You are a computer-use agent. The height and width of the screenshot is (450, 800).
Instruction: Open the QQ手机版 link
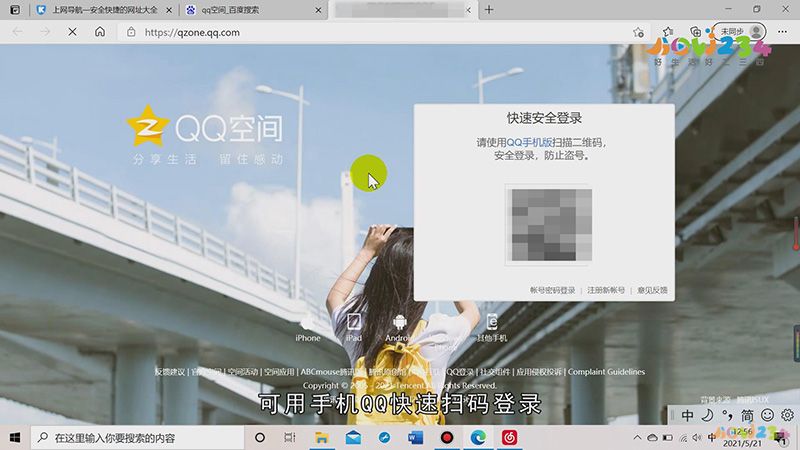tap(530, 142)
